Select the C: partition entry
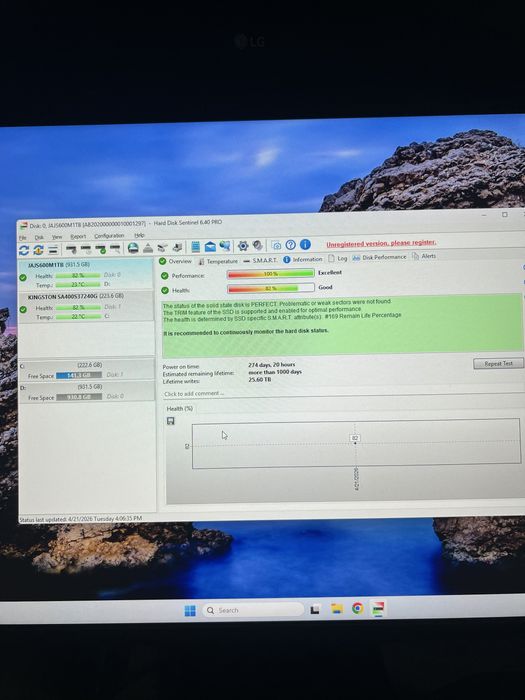 pos(87,371)
